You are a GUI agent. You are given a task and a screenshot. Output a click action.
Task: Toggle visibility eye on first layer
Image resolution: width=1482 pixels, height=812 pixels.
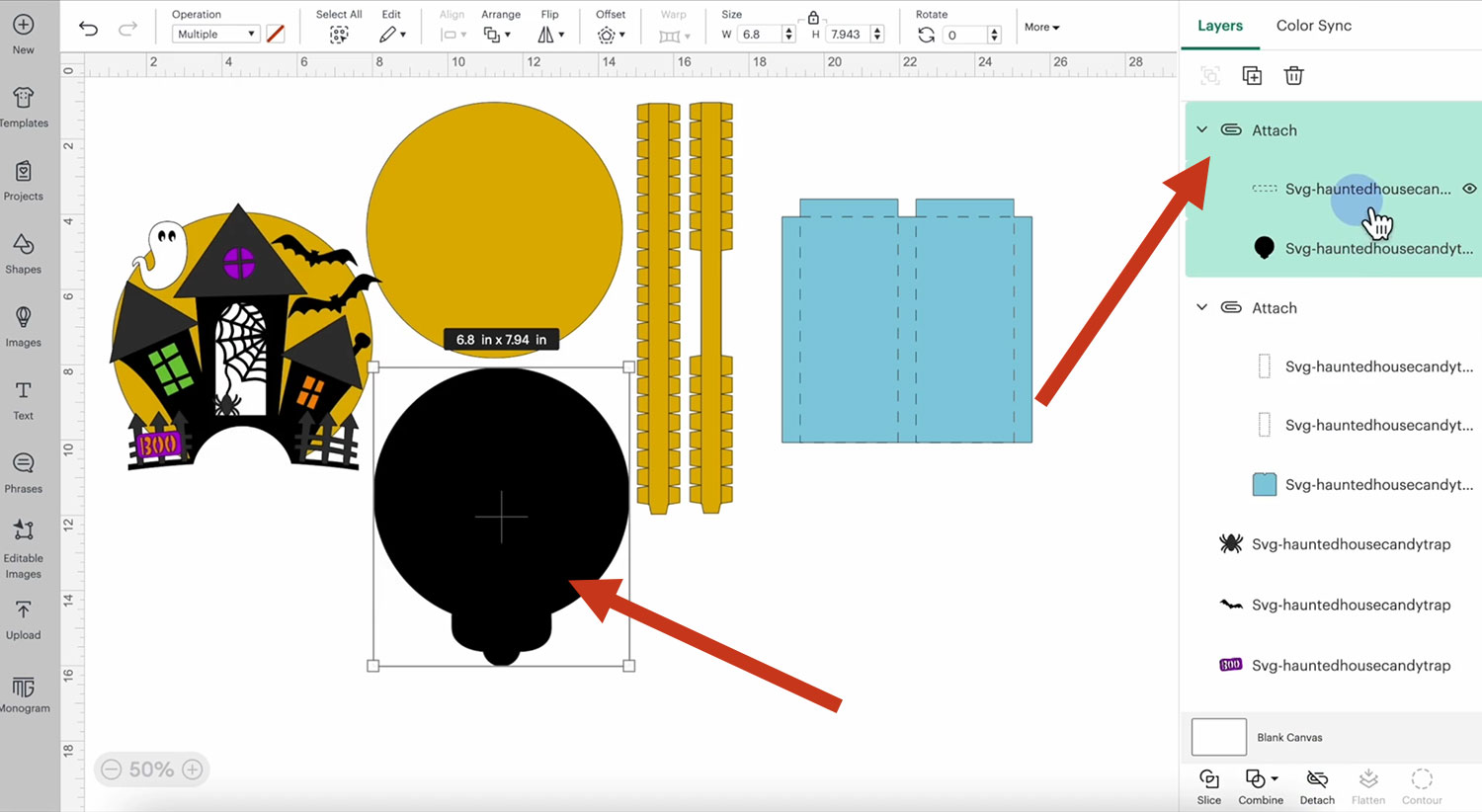[1469, 189]
